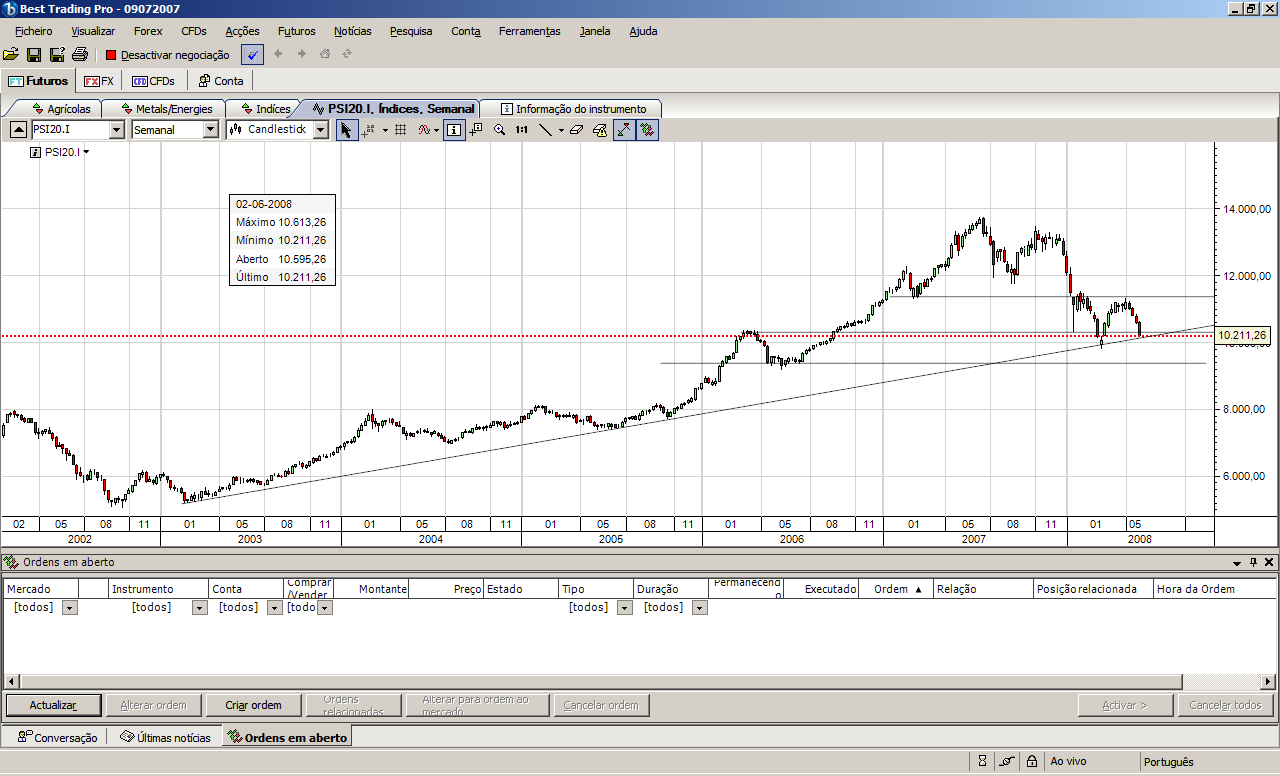
Task: Select the arrow pointer tool
Action: pyautogui.click(x=346, y=130)
